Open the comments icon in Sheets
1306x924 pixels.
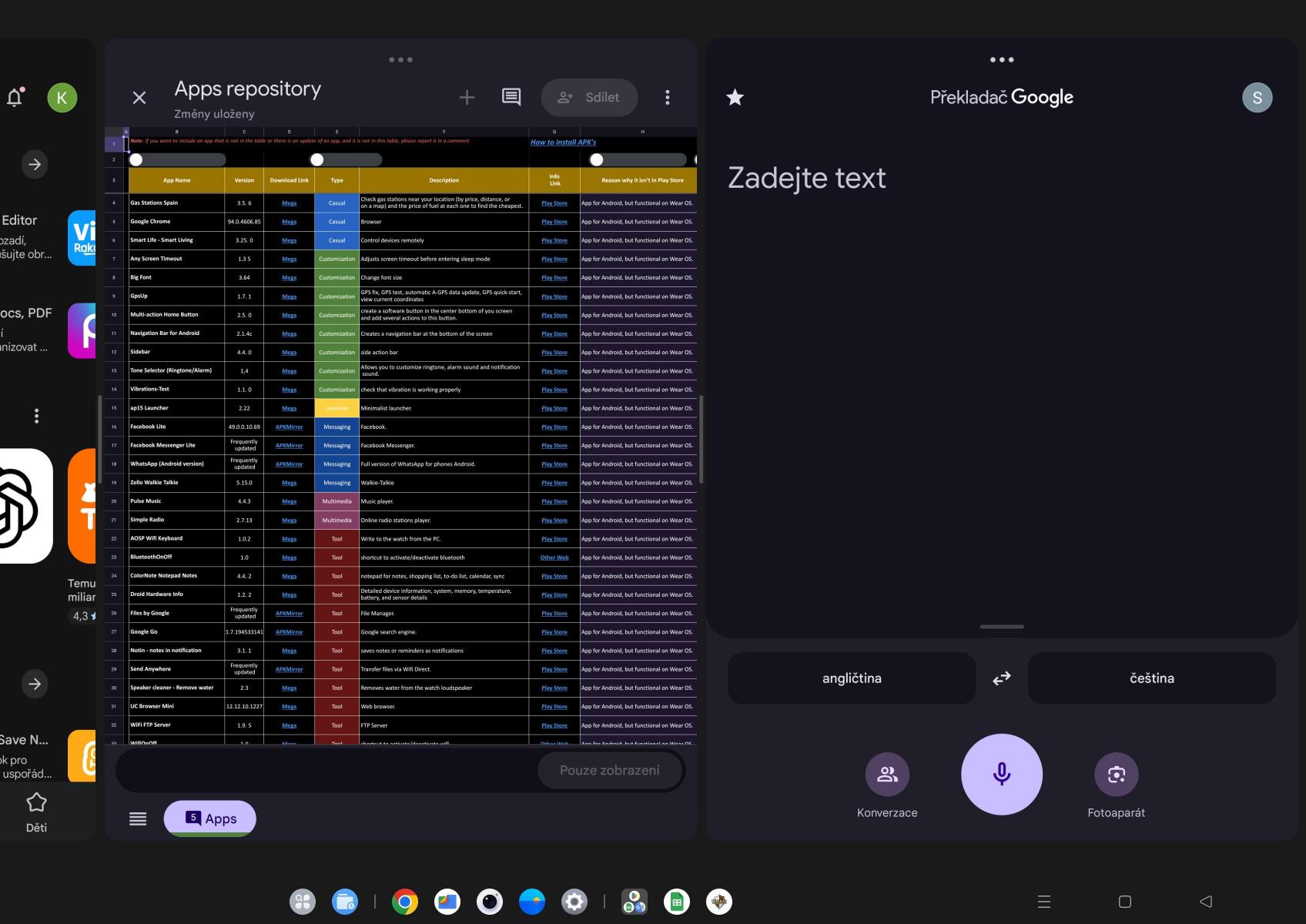point(511,97)
